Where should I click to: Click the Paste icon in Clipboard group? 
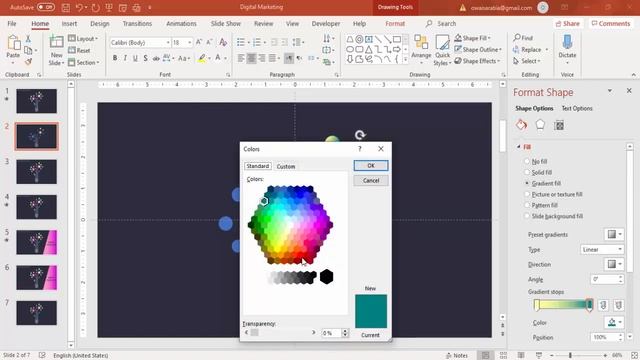pyautogui.click(x=13, y=43)
